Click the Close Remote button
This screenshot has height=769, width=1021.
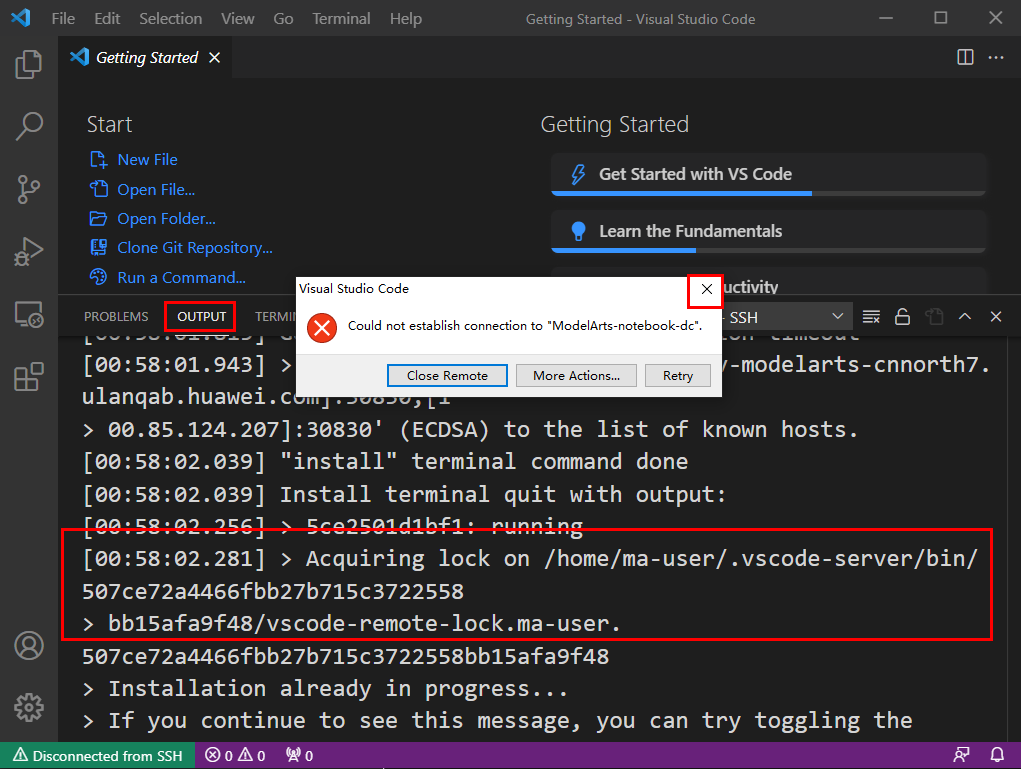coord(447,376)
